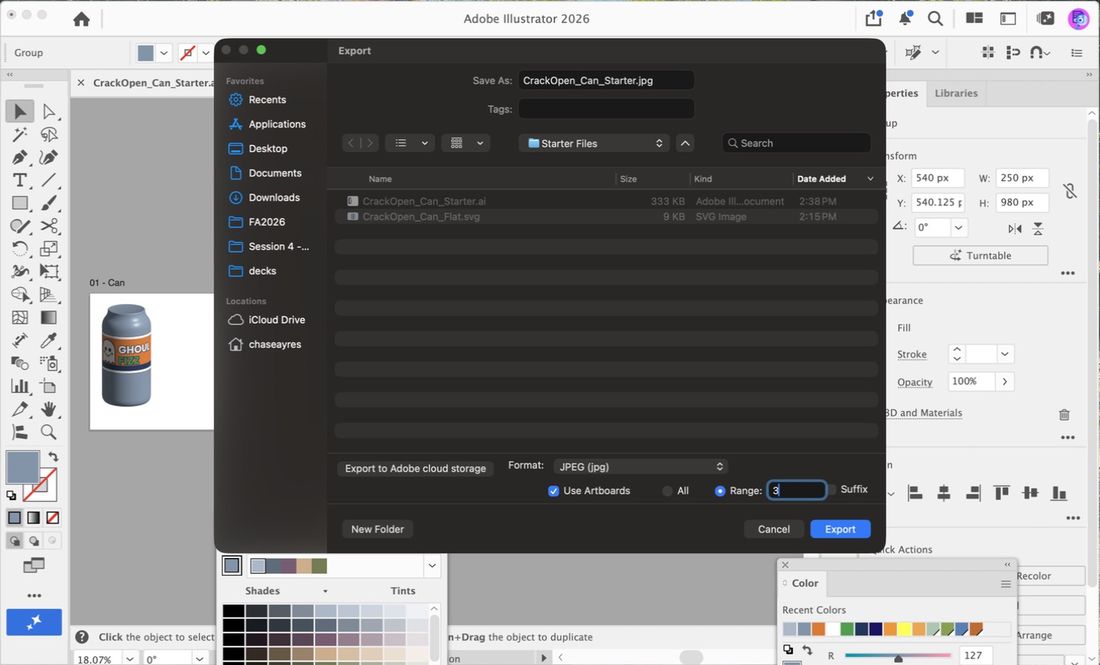Select the Zoom tool magnifier
Viewport: 1100px width, 665px height.
tap(48, 432)
